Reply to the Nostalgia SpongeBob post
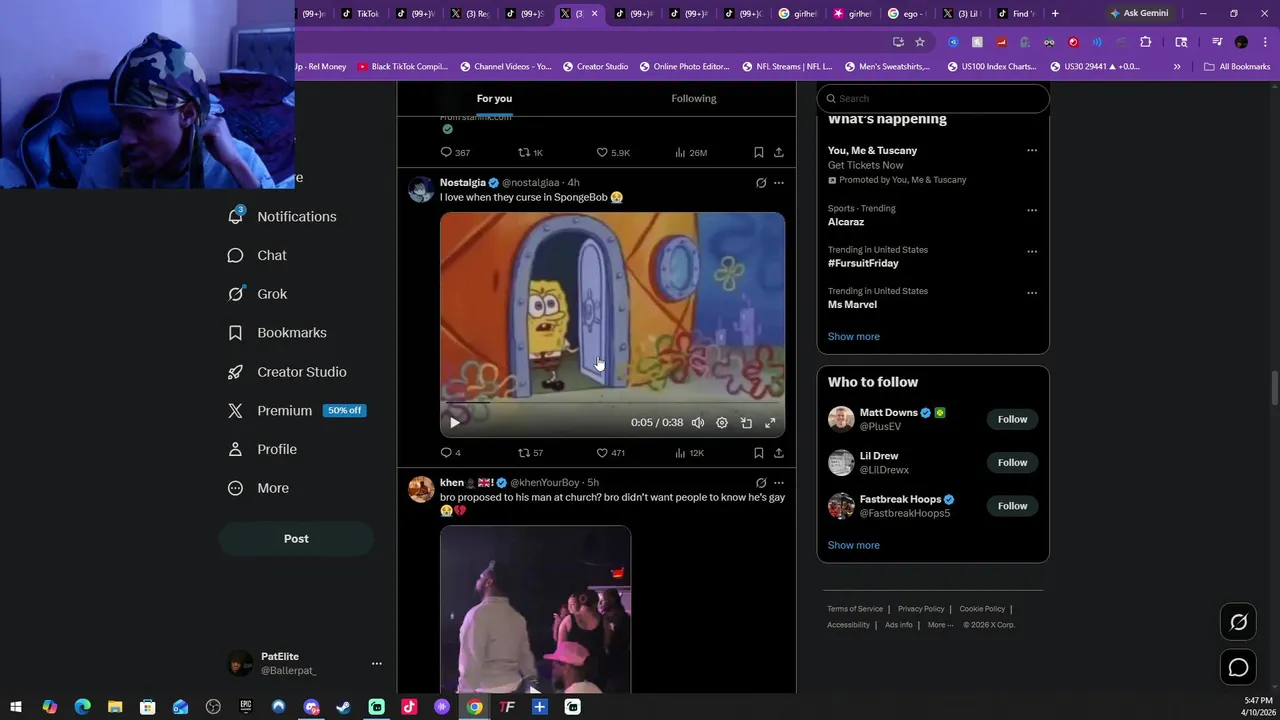 tap(451, 453)
